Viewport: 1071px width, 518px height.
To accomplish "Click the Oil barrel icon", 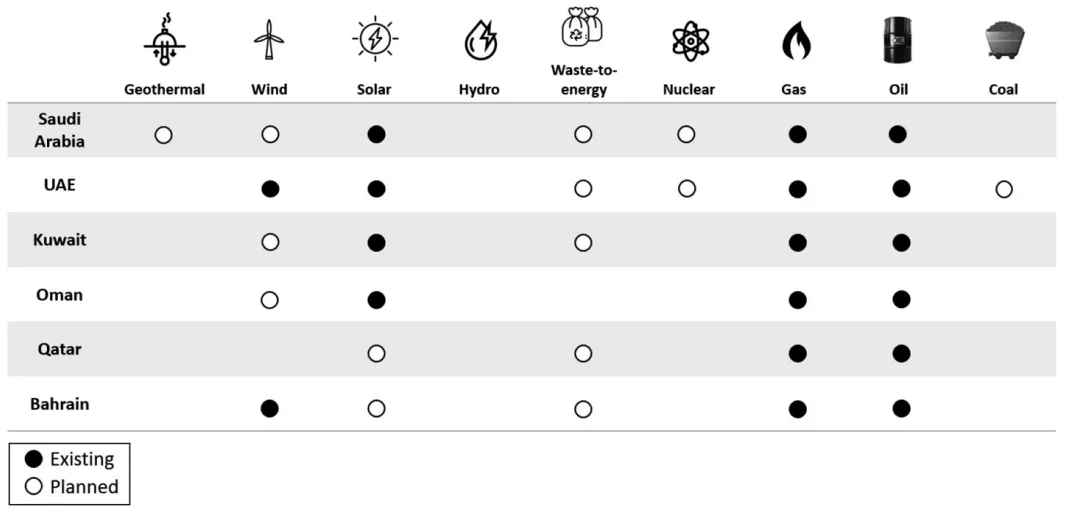I will 898,41.
